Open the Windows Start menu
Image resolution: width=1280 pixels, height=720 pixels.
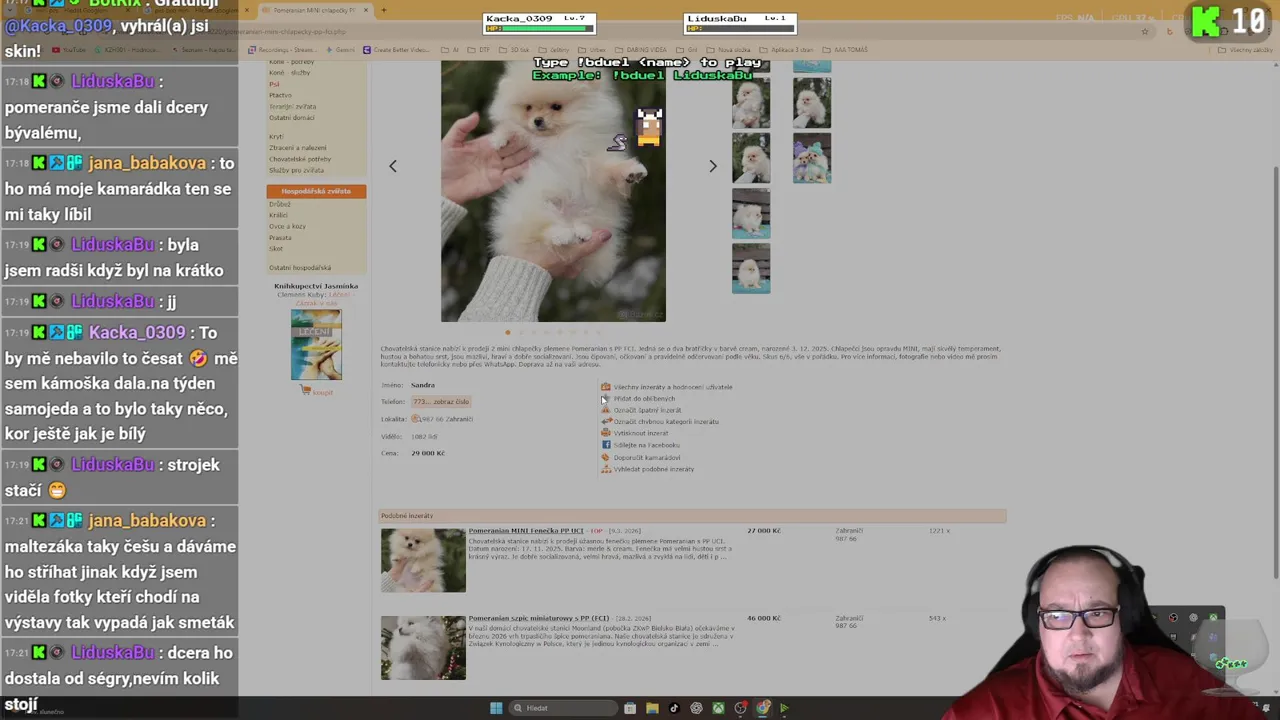(x=496, y=708)
